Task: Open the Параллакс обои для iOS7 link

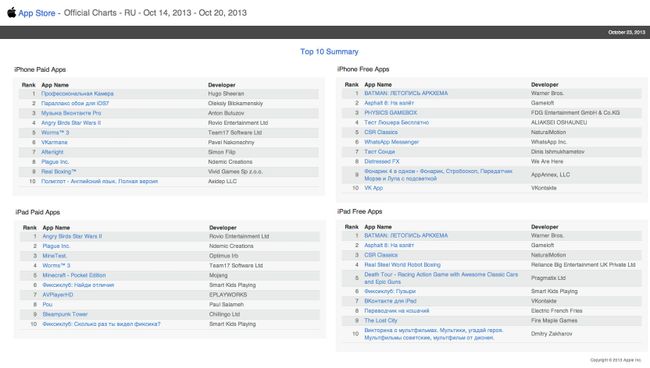Action: [75, 103]
